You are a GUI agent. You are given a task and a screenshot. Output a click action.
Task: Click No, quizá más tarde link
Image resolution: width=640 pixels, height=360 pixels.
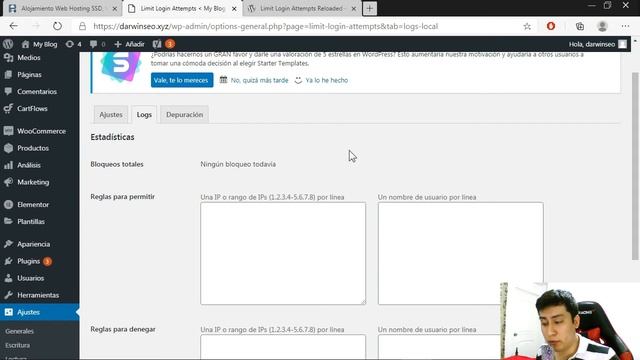pos(259,80)
